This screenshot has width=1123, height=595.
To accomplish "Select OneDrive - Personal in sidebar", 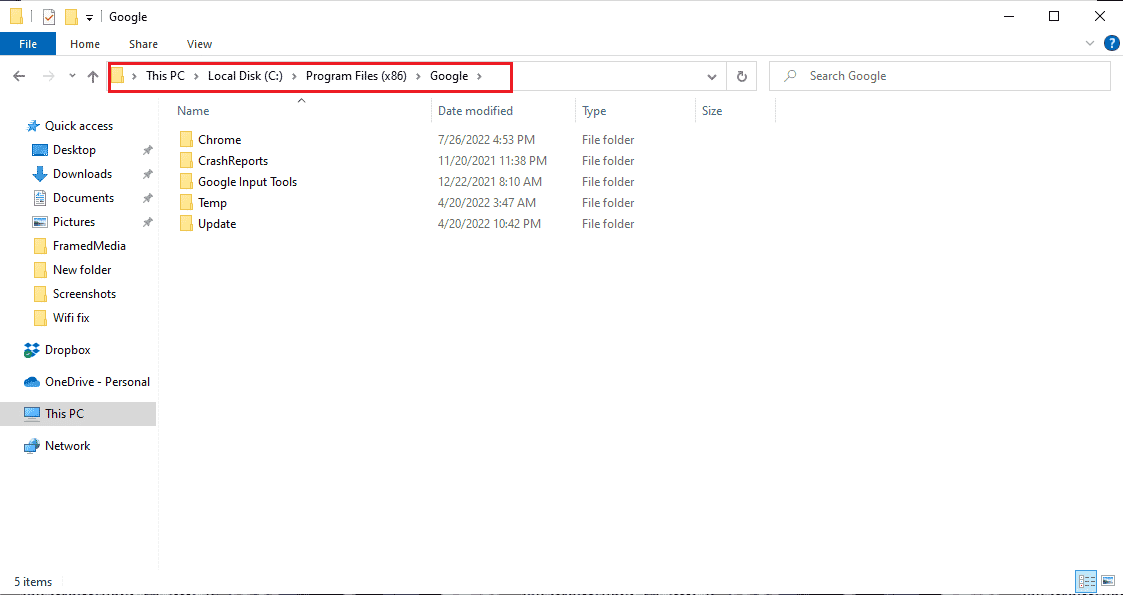I will tap(97, 382).
